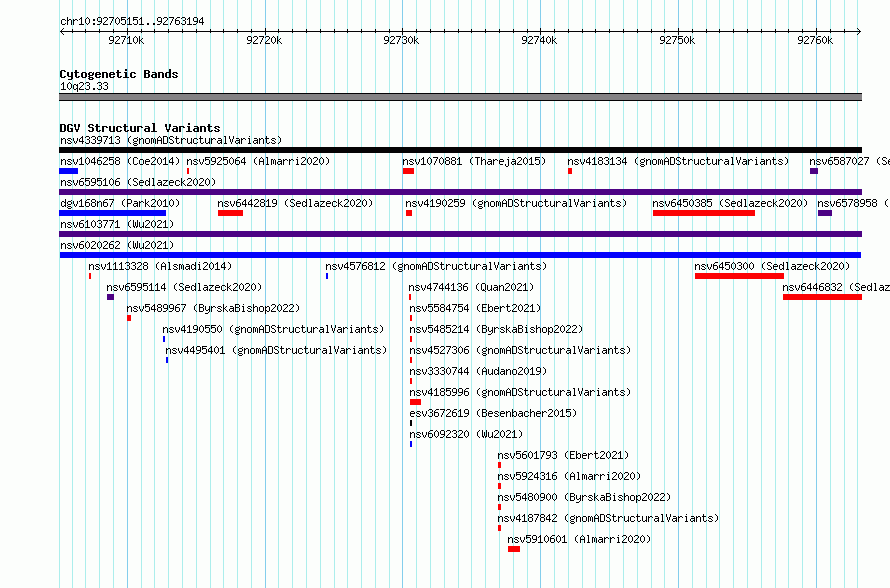The height and width of the screenshot is (588, 890).
Task: Open nsv4183134 gnomAD variant label
Action: [x=678, y=161]
